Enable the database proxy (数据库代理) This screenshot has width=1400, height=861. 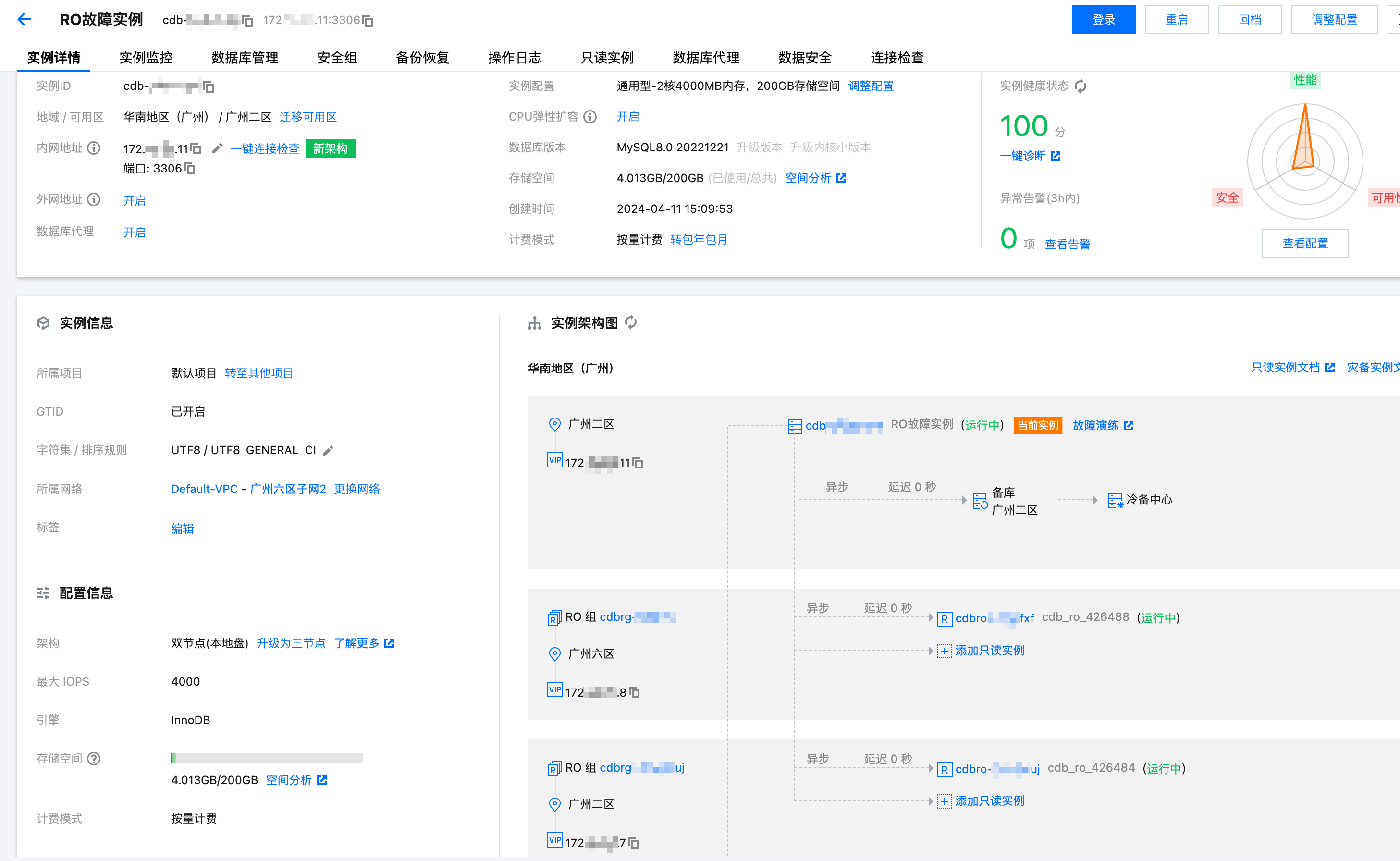(x=135, y=233)
